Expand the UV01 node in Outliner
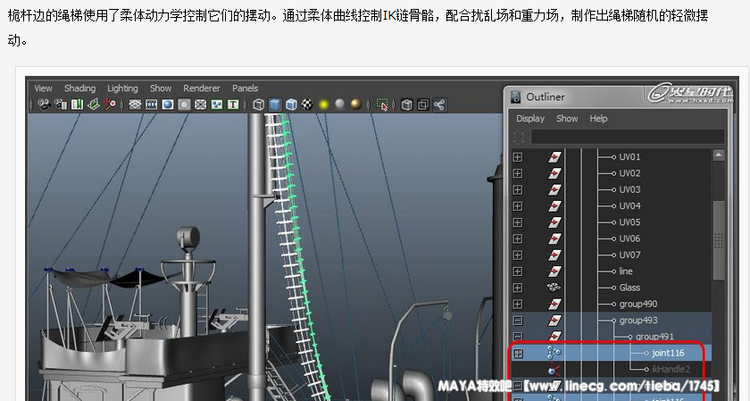This screenshot has height=401, width=750. [517, 158]
